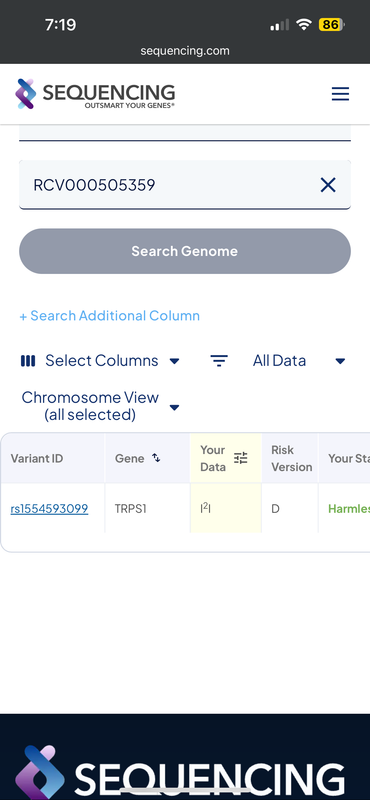Viewport: 370px width, 800px height.
Task: Click the filter lines icon
Action: [x=219, y=361]
